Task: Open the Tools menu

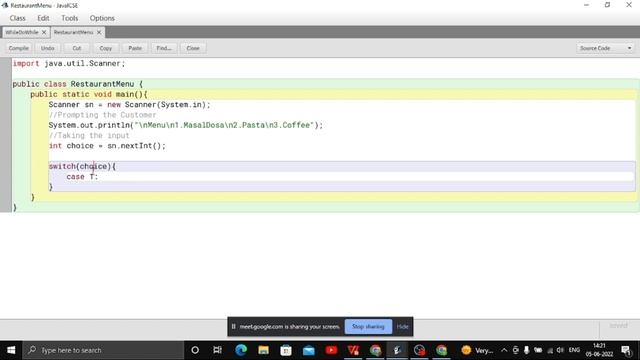Action: [70, 18]
